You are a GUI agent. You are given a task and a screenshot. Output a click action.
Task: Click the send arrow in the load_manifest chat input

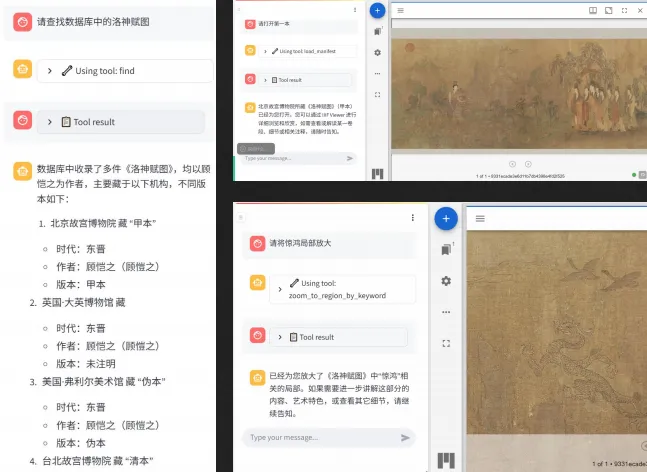click(x=350, y=158)
